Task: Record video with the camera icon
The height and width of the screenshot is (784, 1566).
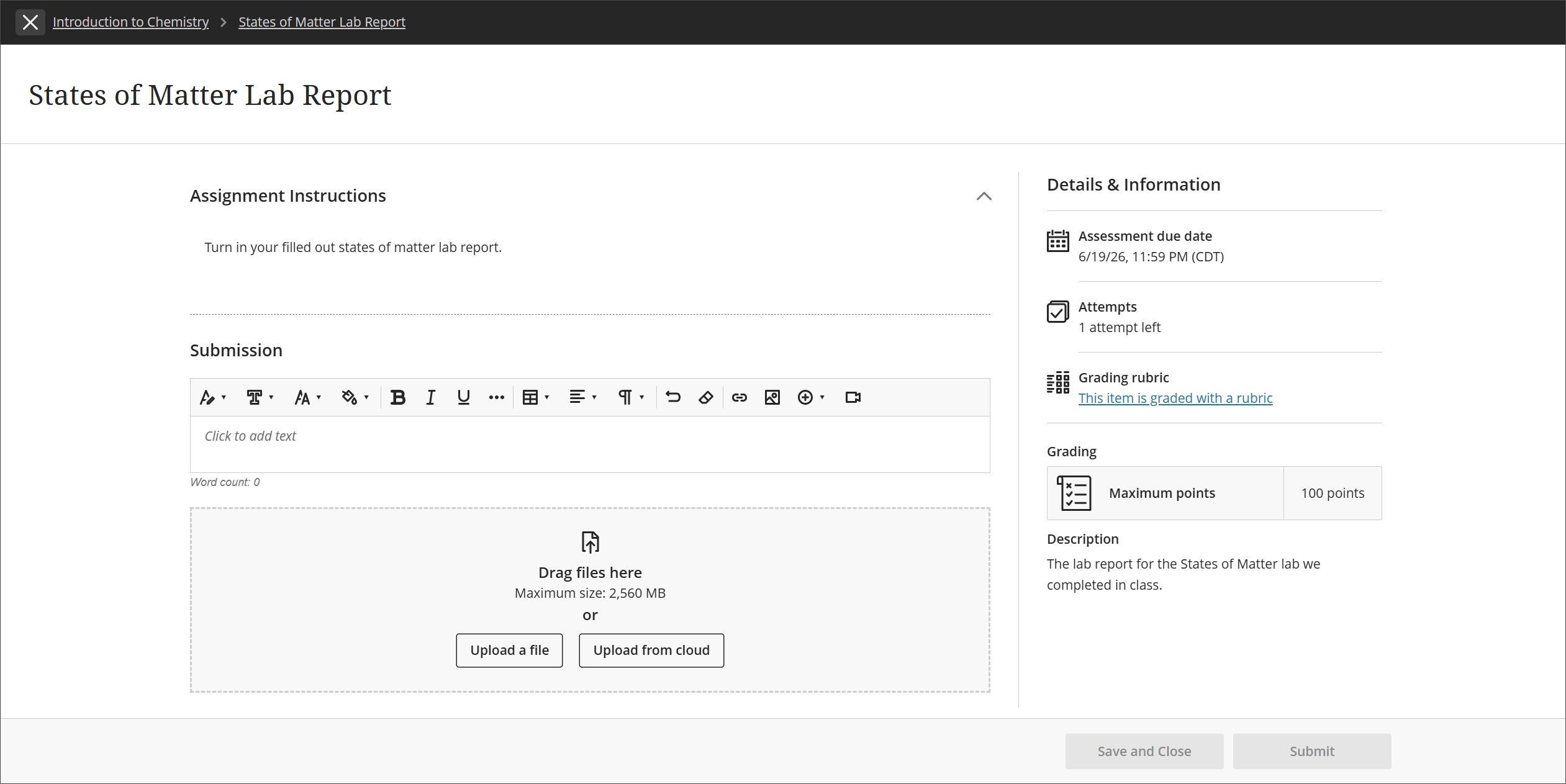Action: coord(853,397)
